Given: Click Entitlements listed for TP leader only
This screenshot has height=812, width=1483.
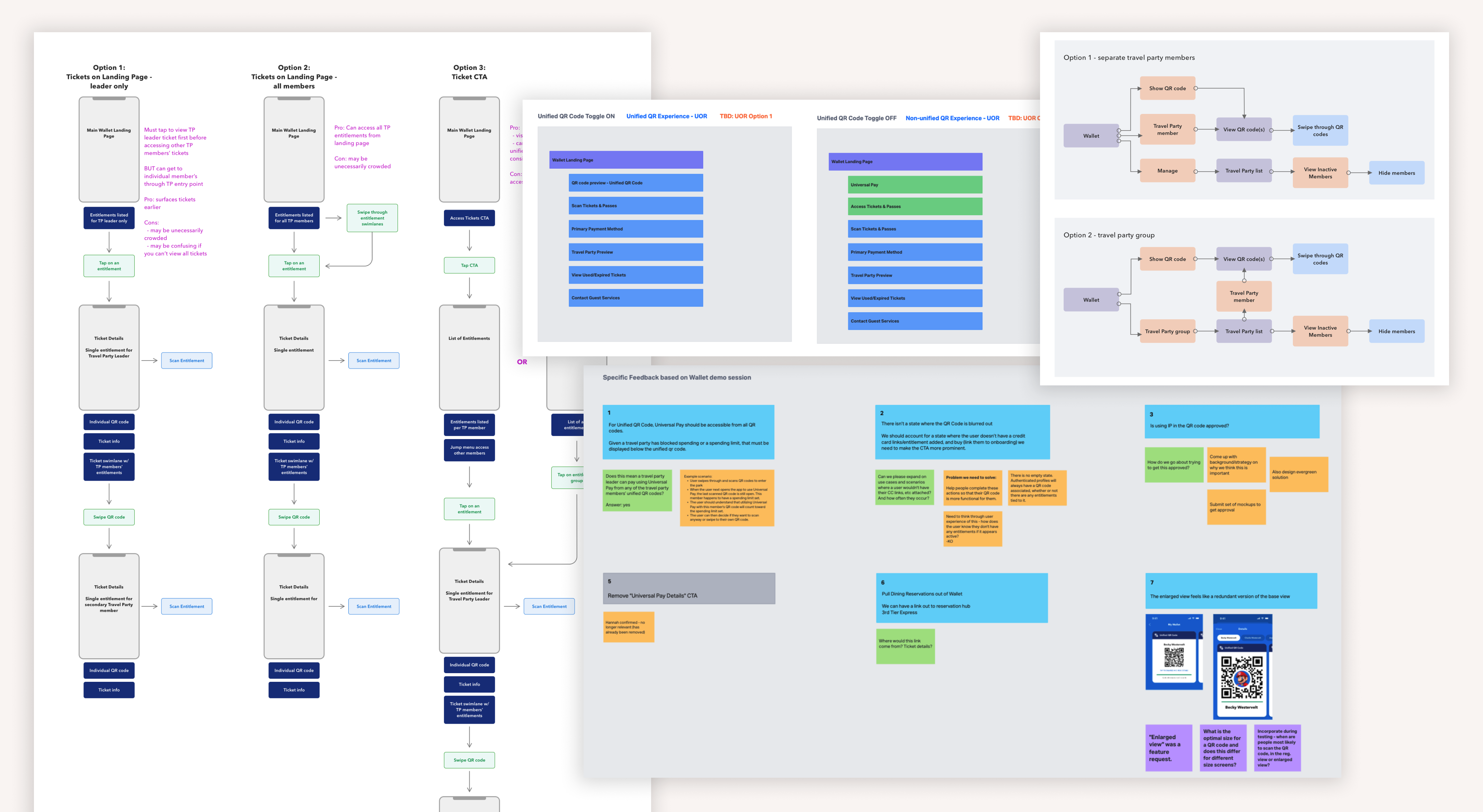Looking at the screenshot, I should [109, 218].
